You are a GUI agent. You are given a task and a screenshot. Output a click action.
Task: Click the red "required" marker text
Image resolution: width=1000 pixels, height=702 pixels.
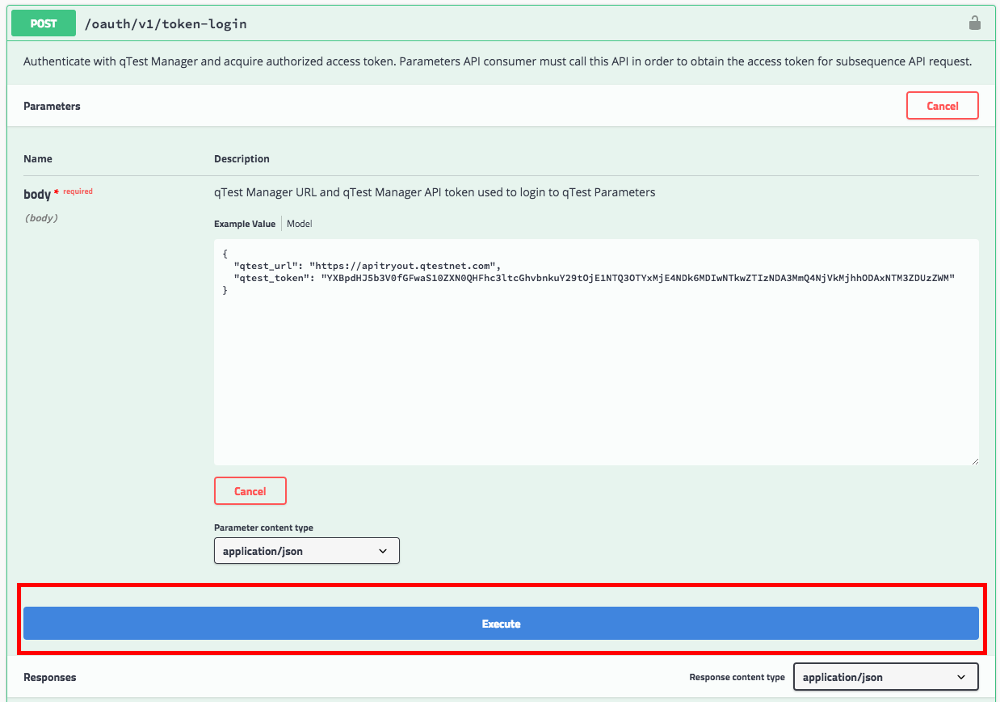tap(78, 191)
